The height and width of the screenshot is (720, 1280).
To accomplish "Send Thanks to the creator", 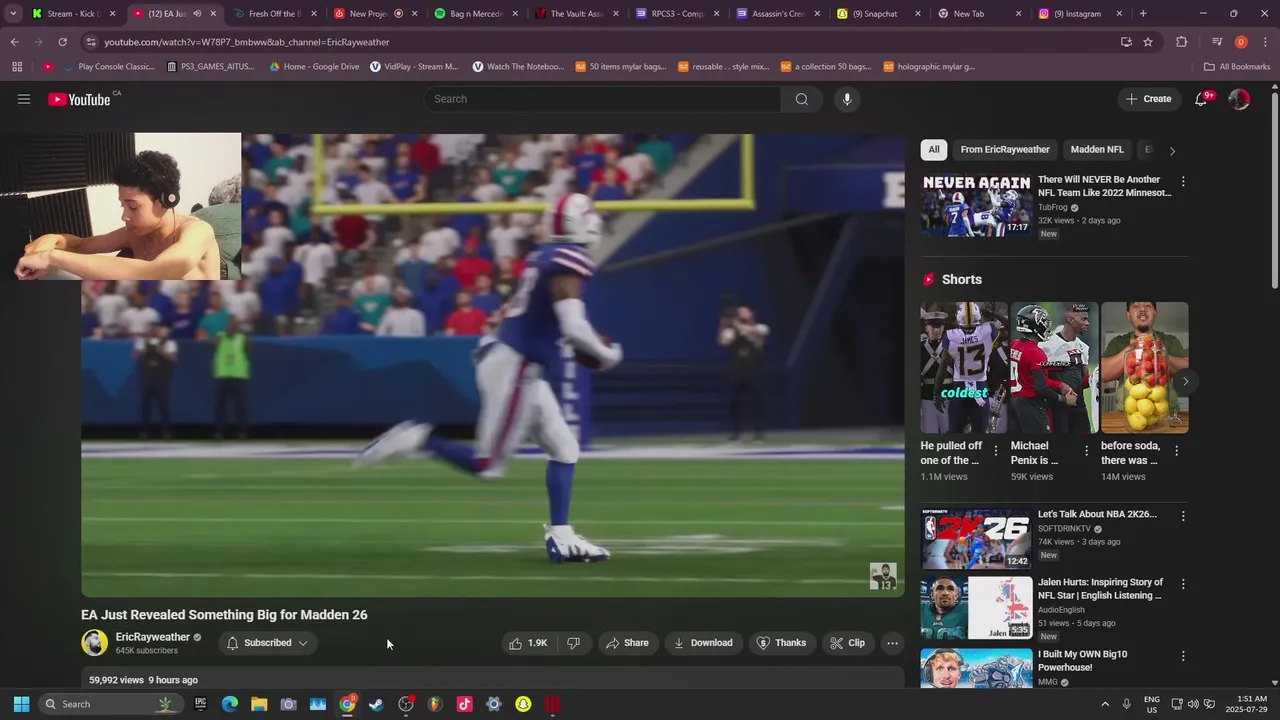I will click(x=781, y=643).
